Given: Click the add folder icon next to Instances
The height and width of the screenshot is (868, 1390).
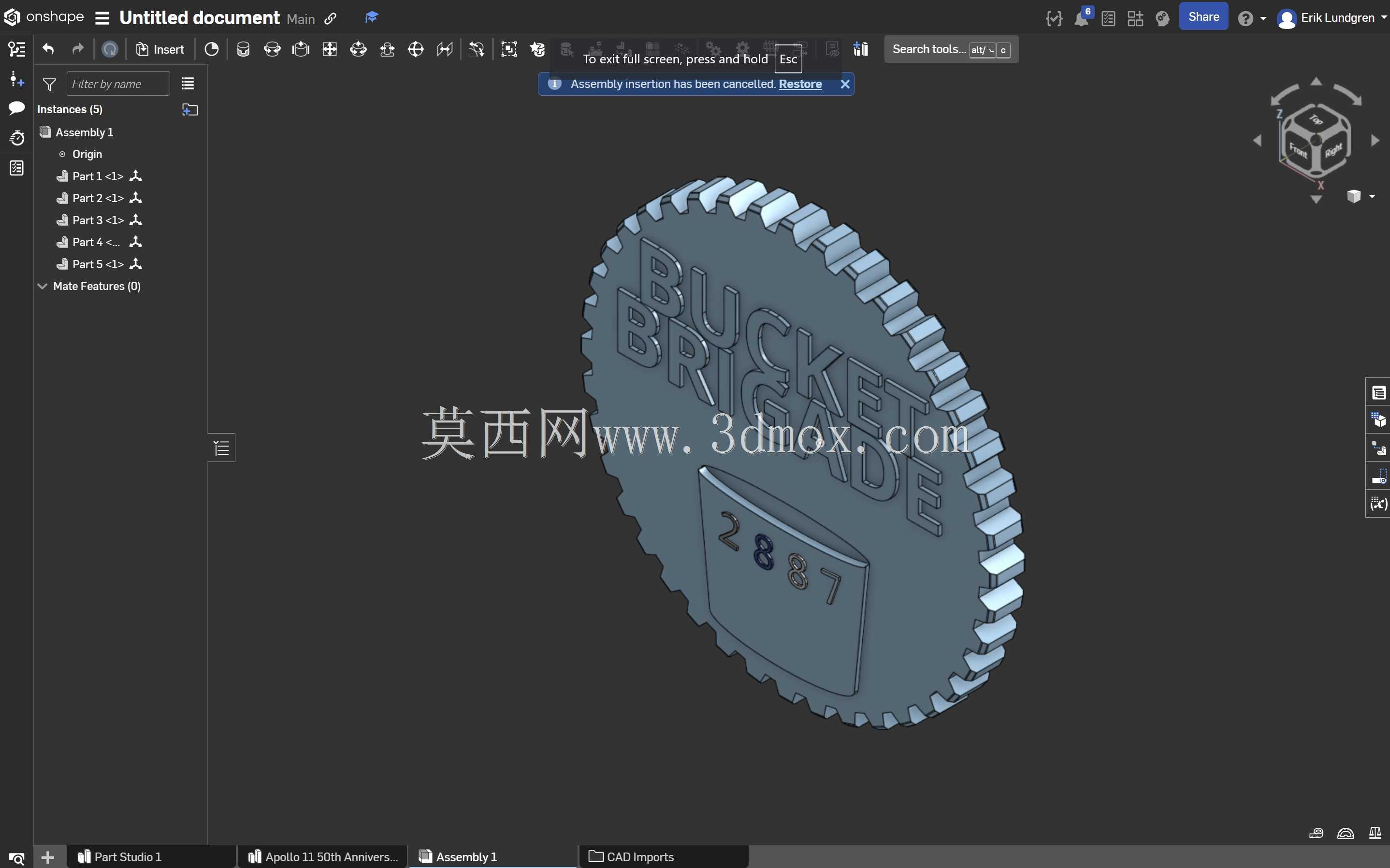Looking at the screenshot, I should 190,109.
